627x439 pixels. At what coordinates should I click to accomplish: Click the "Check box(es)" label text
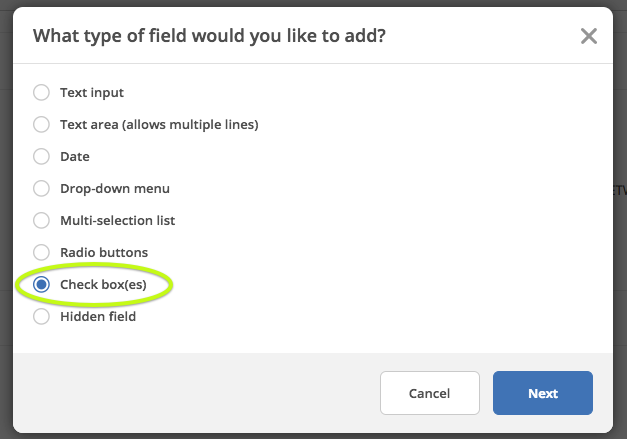pos(103,285)
